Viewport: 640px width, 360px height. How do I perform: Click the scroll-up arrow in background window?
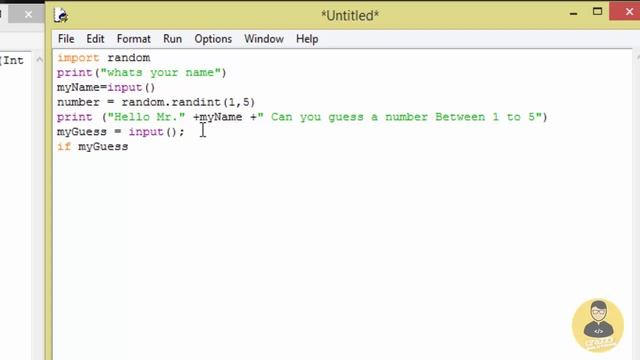click(39, 60)
